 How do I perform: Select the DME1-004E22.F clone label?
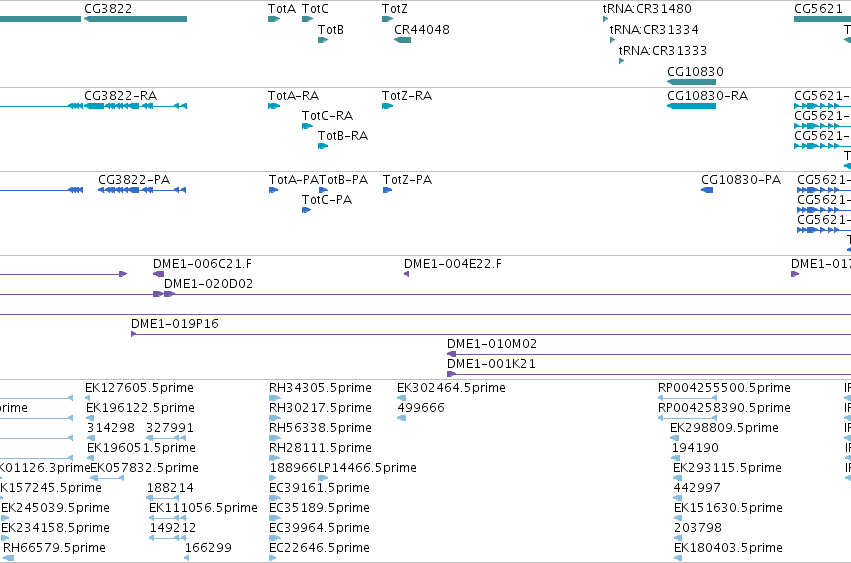(x=453, y=264)
